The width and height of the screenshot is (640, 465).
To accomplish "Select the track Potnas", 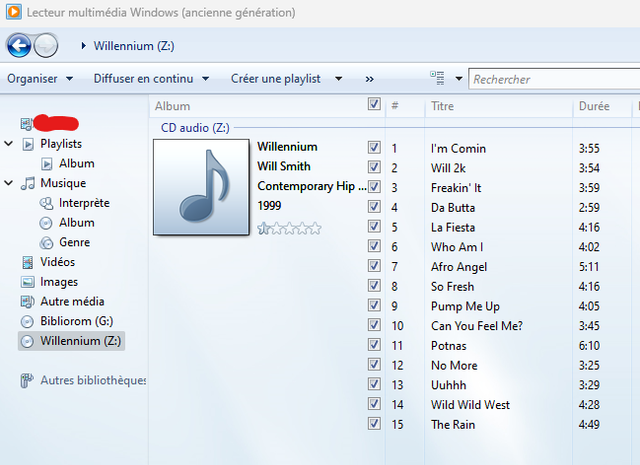I will pyautogui.click(x=449, y=346).
